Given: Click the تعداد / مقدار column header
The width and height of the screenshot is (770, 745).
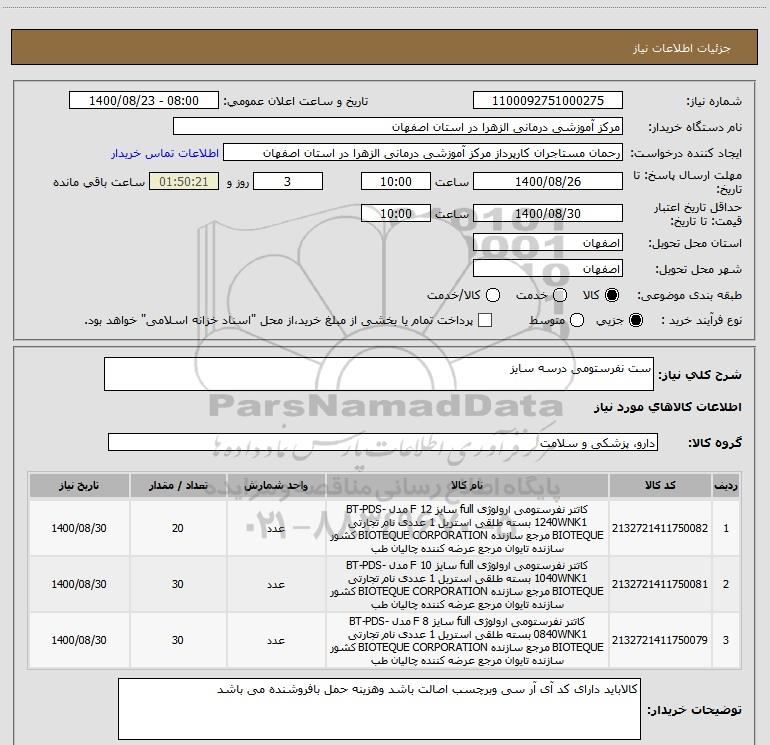Looking at the screenshot, I should 178,485.
